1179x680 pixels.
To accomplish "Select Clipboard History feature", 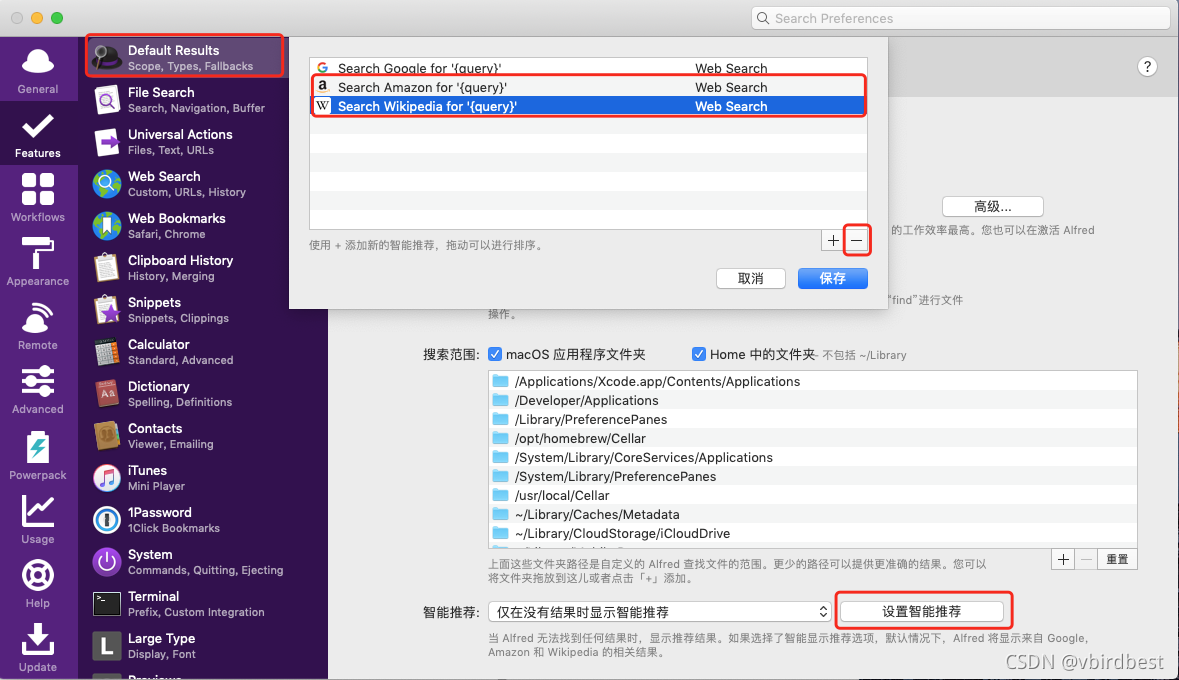I will click(x=185, y=268).
